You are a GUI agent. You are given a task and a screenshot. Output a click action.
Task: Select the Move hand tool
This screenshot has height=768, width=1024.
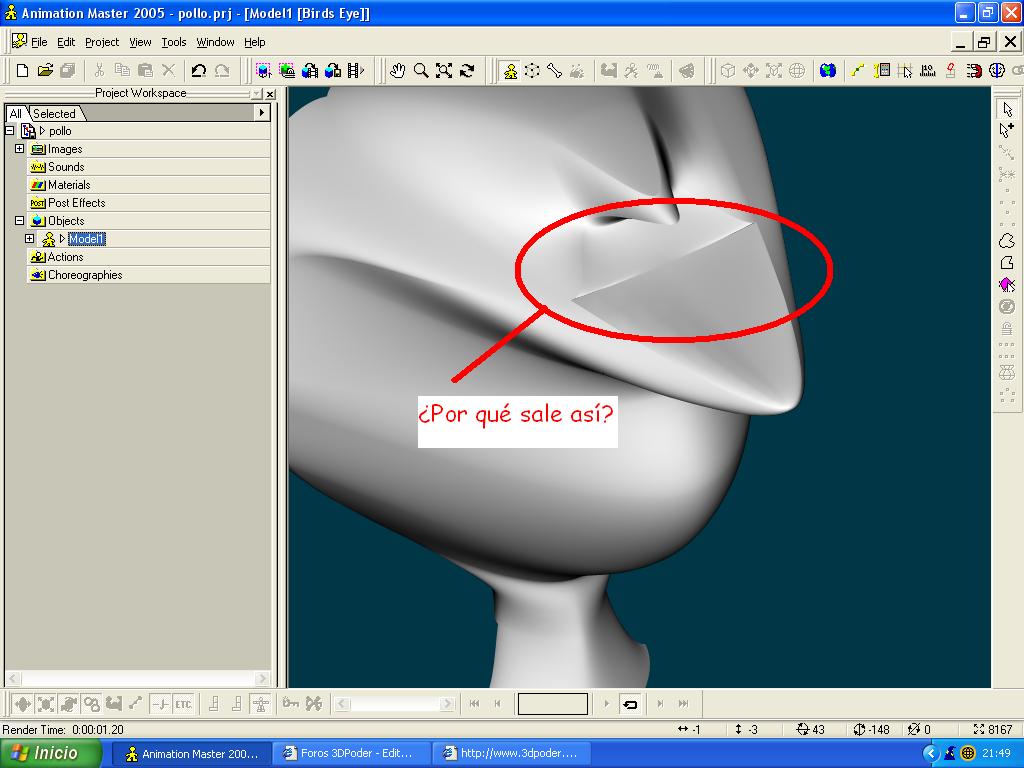[397, 71]
